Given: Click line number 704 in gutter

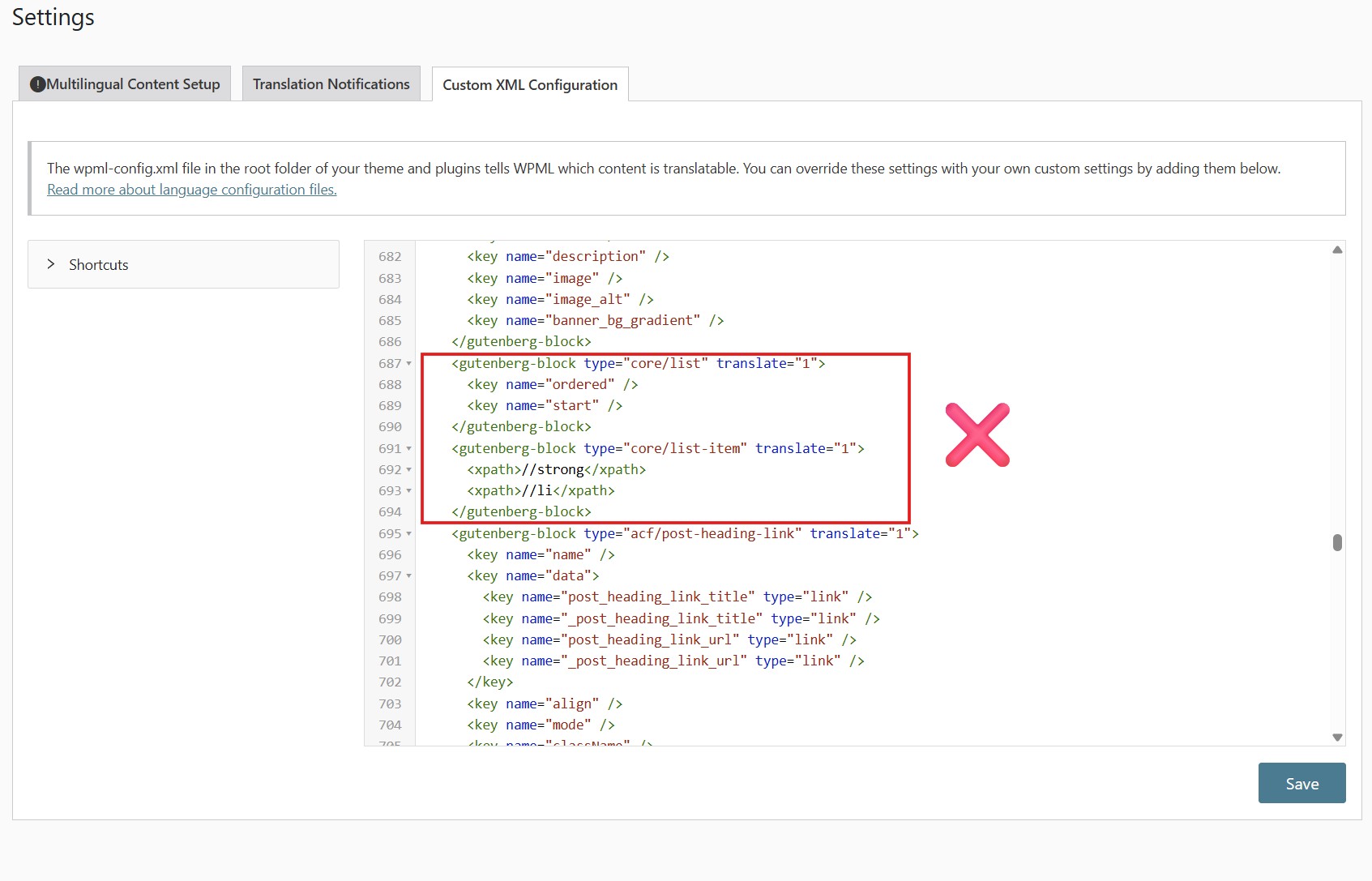Looking at the screenshot, I should click(x=390, y=725).
